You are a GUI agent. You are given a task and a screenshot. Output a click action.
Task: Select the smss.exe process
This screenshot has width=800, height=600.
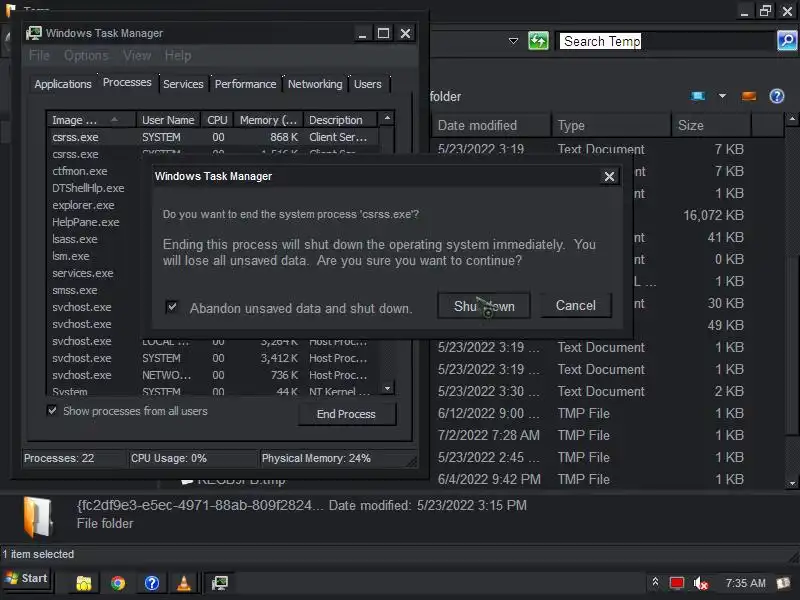74,290
